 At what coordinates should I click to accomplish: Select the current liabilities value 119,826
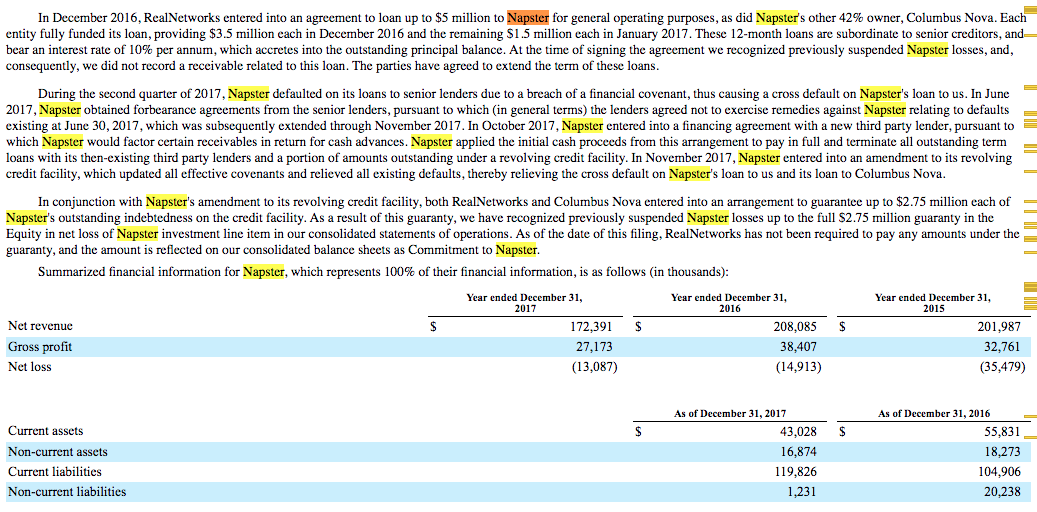click(795, 472)
